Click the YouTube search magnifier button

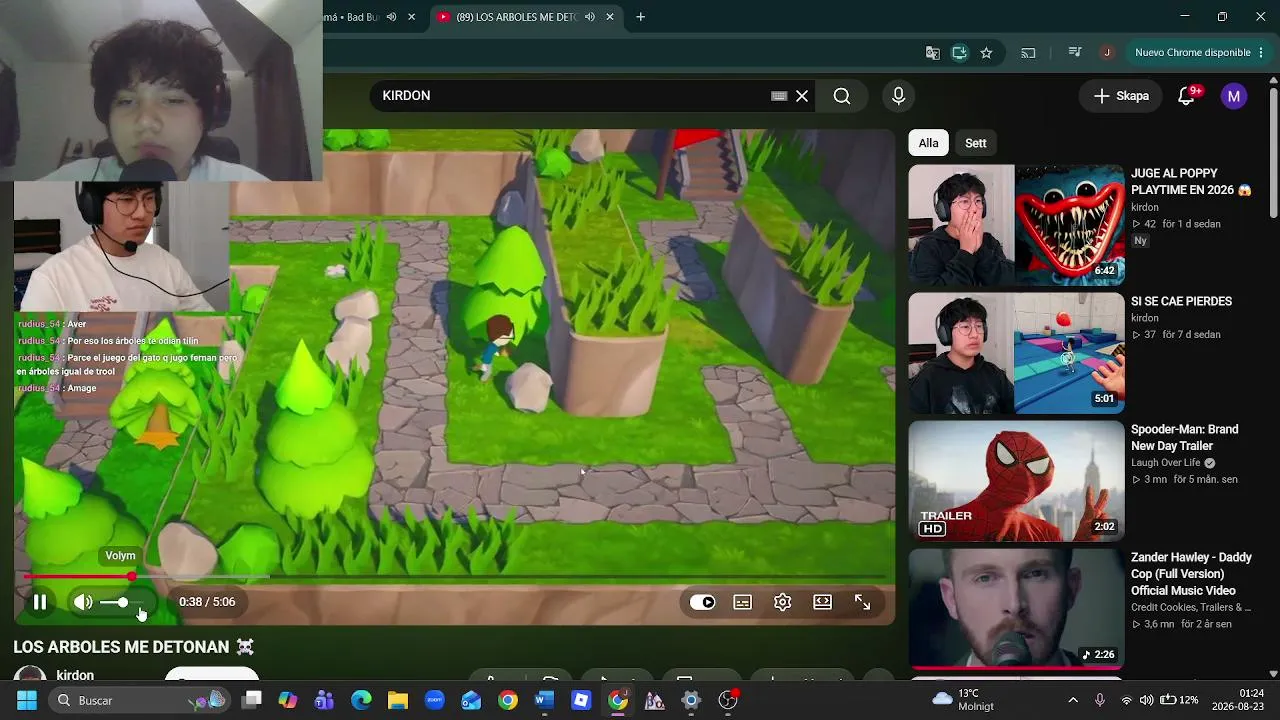pyautogui.click(x=842, y=96)
